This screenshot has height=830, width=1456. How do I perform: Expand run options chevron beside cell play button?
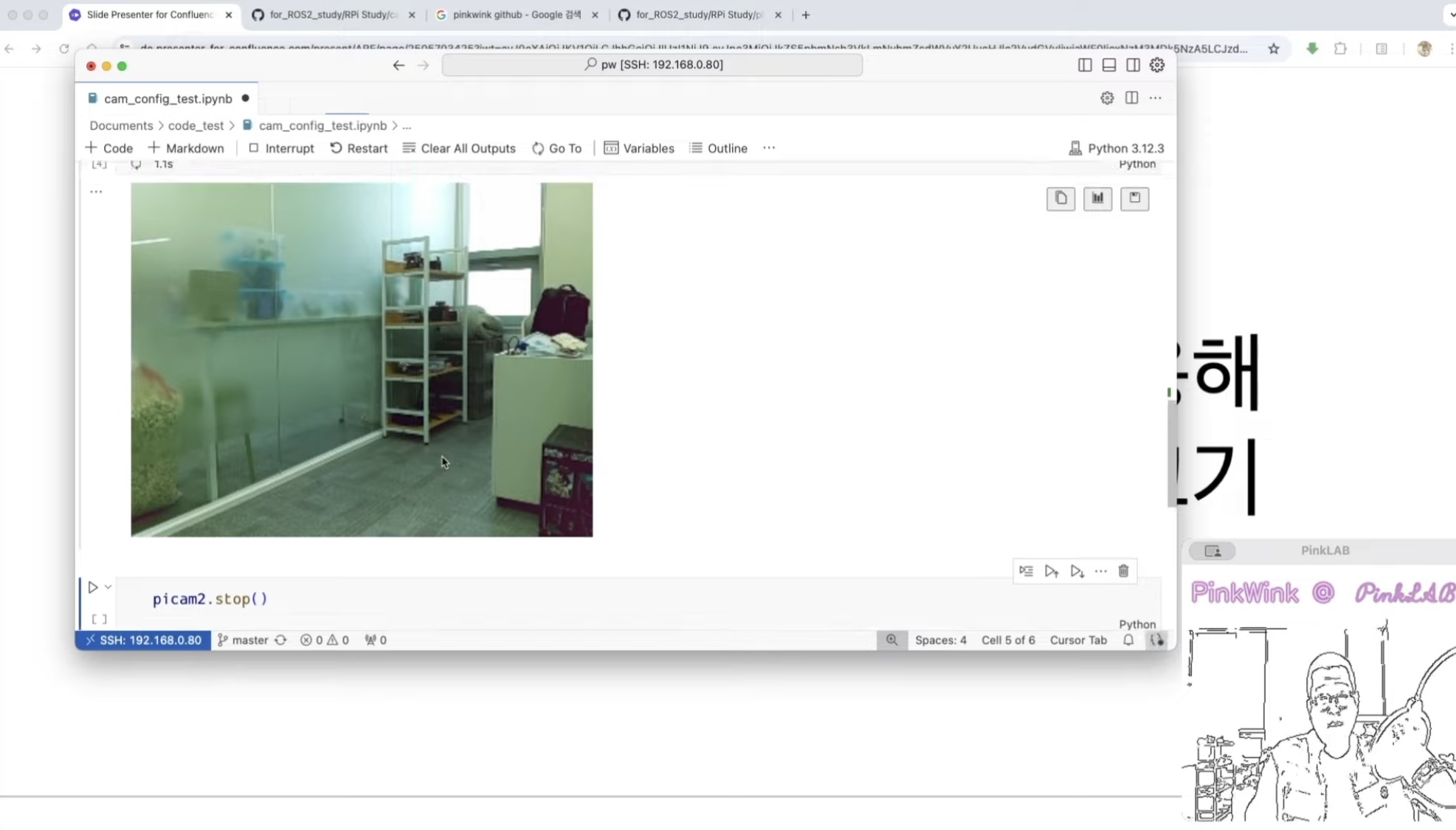pyautogui.click(x=108, y=587)
